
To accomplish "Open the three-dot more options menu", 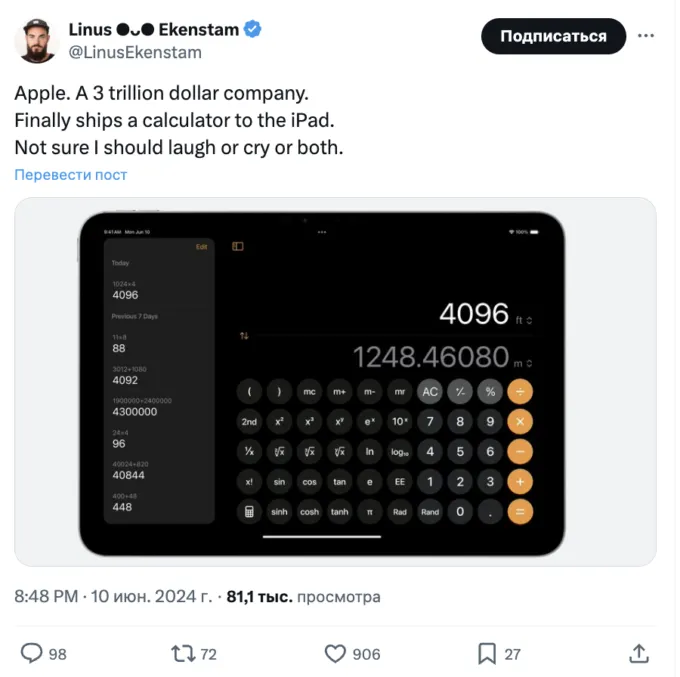I will point(647,36).
